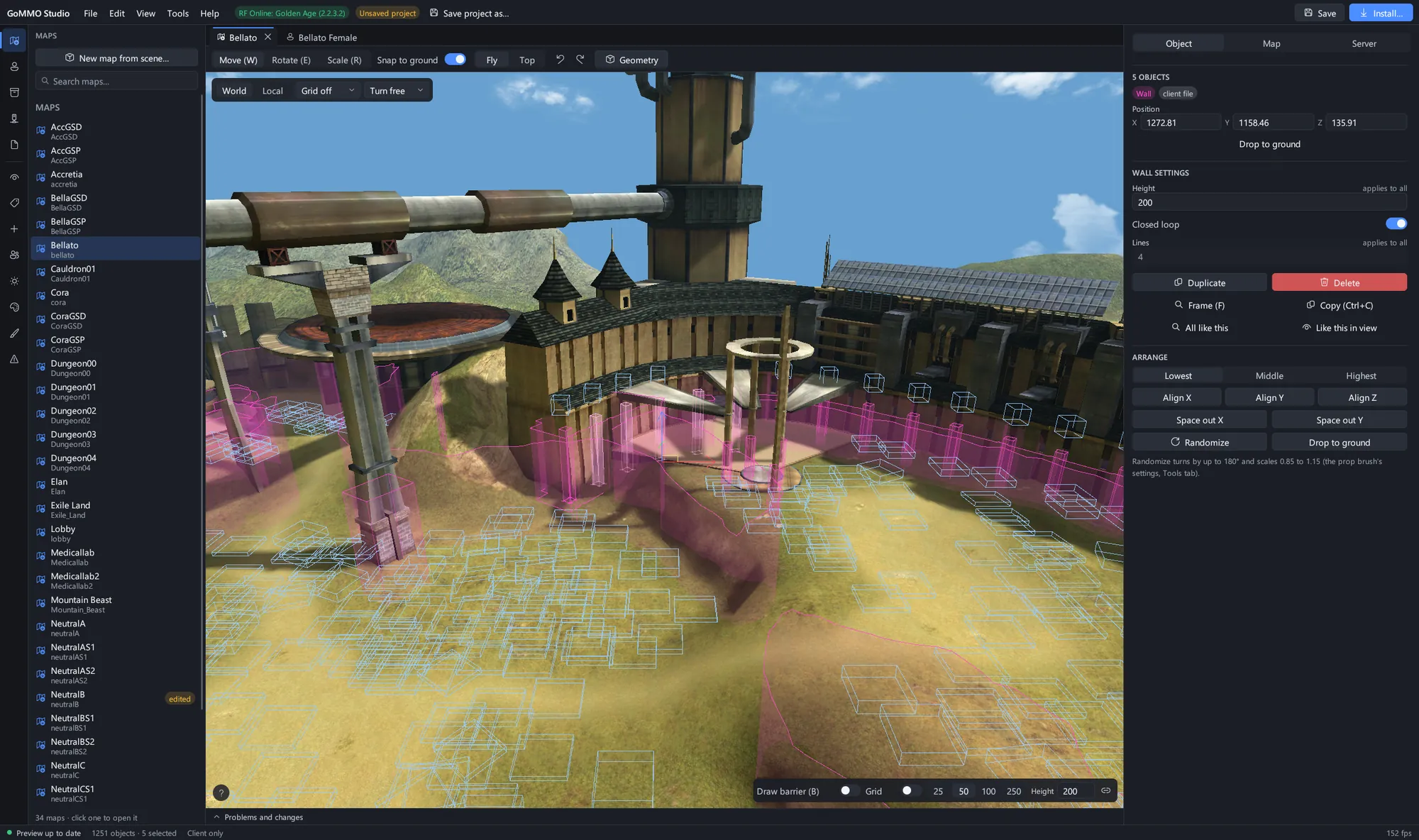Select grid size 100 in bottom bar
This screenshot has height=840, width=1419.
(x=988, y=790)
